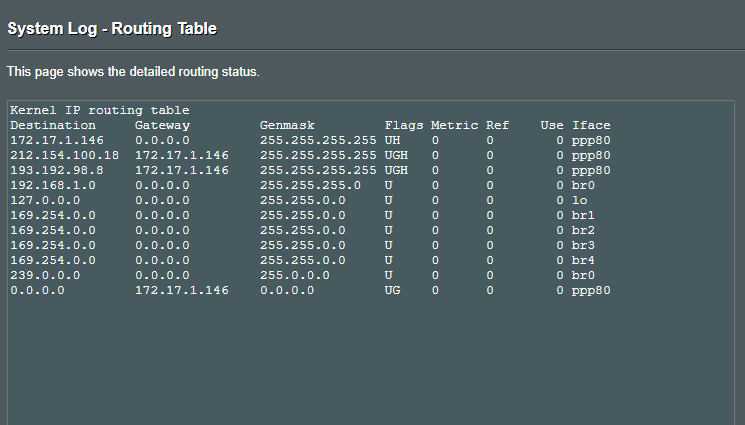Screen dimensions: 745x425
Task: Click the Iface column header
Action: click(591, 125)
